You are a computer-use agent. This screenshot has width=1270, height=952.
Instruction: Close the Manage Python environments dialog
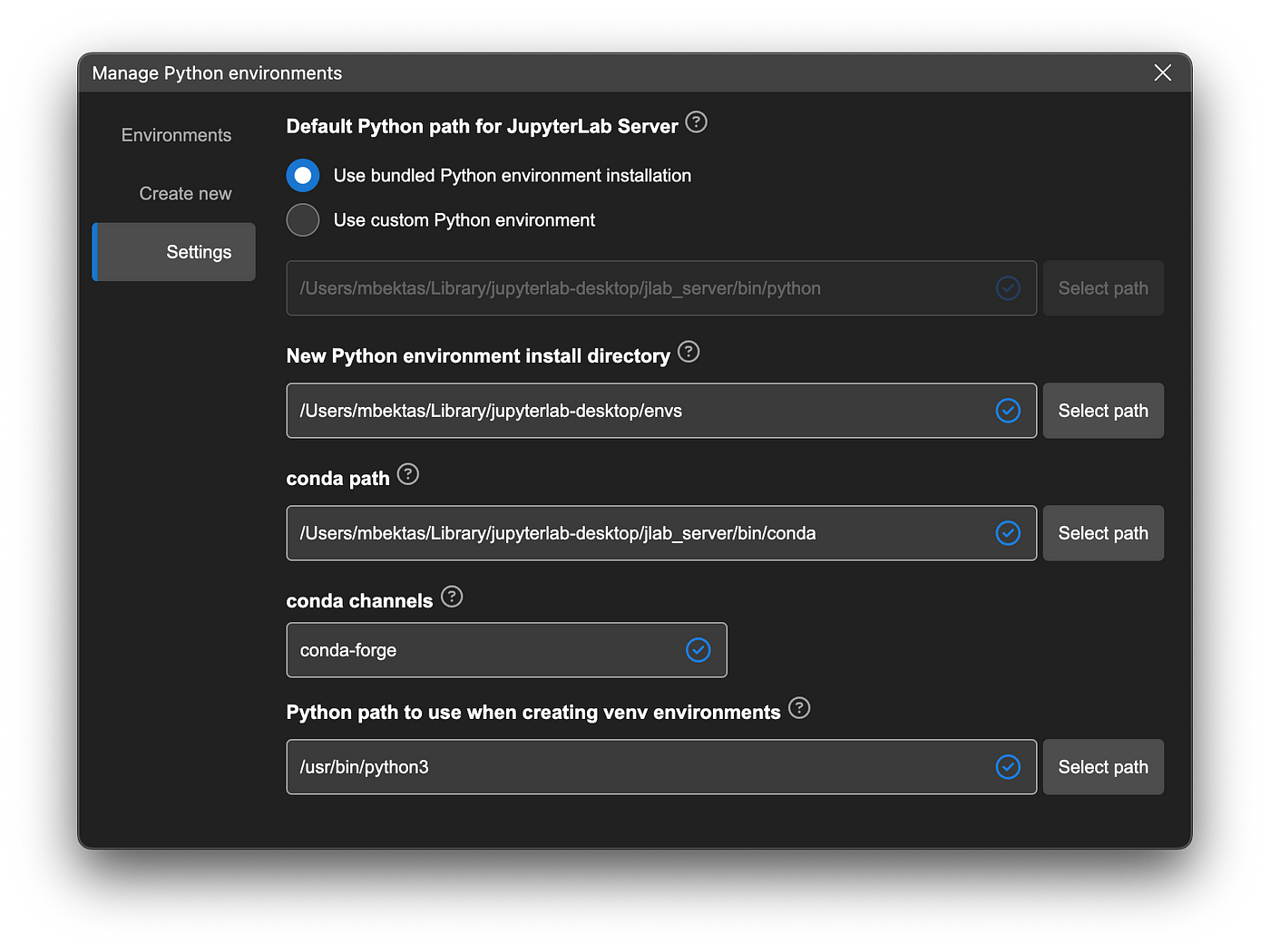(x=1163, y=73)
